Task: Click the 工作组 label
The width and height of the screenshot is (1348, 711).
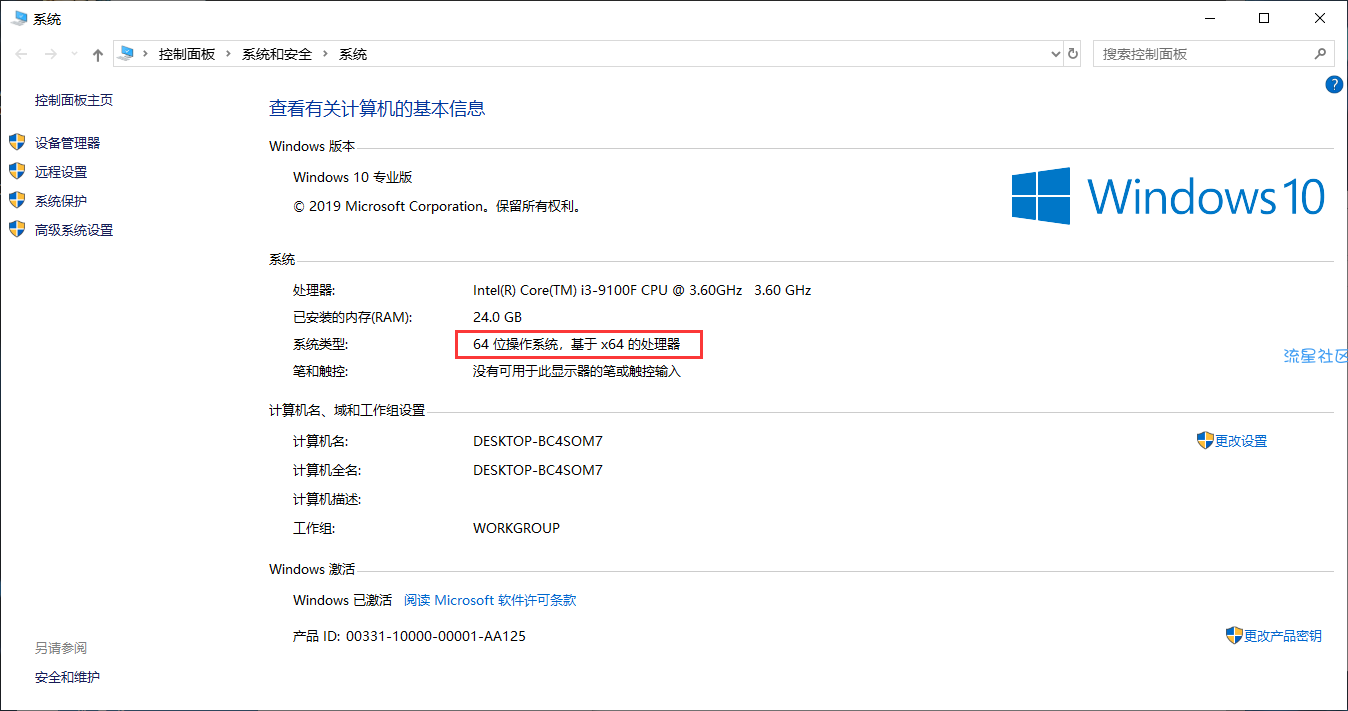Action: tap(314, 528)
